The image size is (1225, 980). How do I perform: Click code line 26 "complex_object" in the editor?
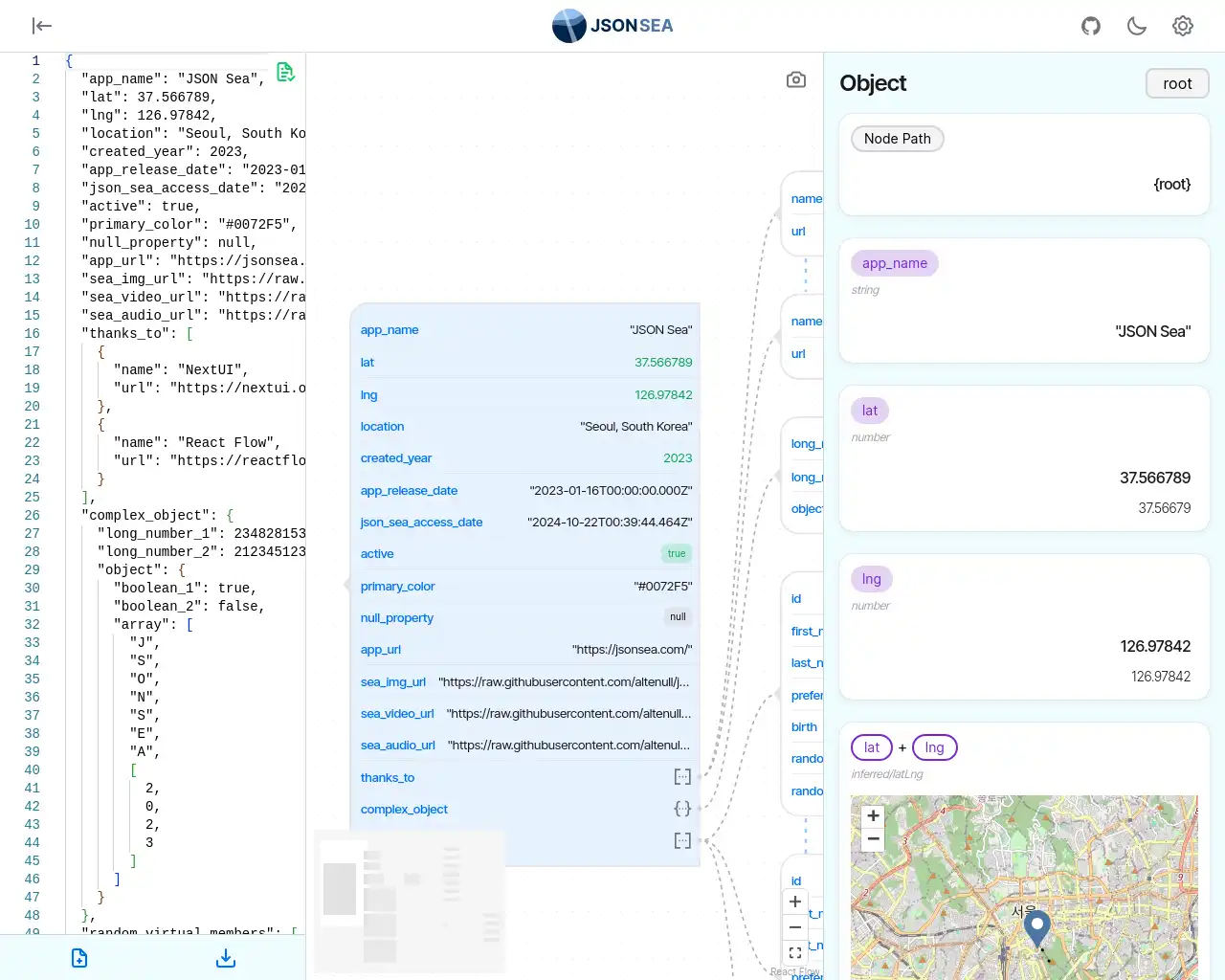click(x=157, y=515)
